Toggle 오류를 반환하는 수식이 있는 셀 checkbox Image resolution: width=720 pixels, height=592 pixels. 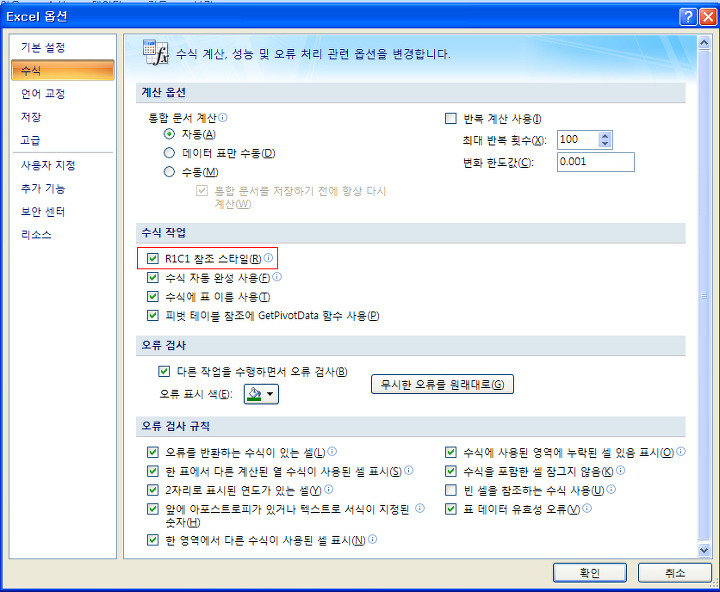153,452
